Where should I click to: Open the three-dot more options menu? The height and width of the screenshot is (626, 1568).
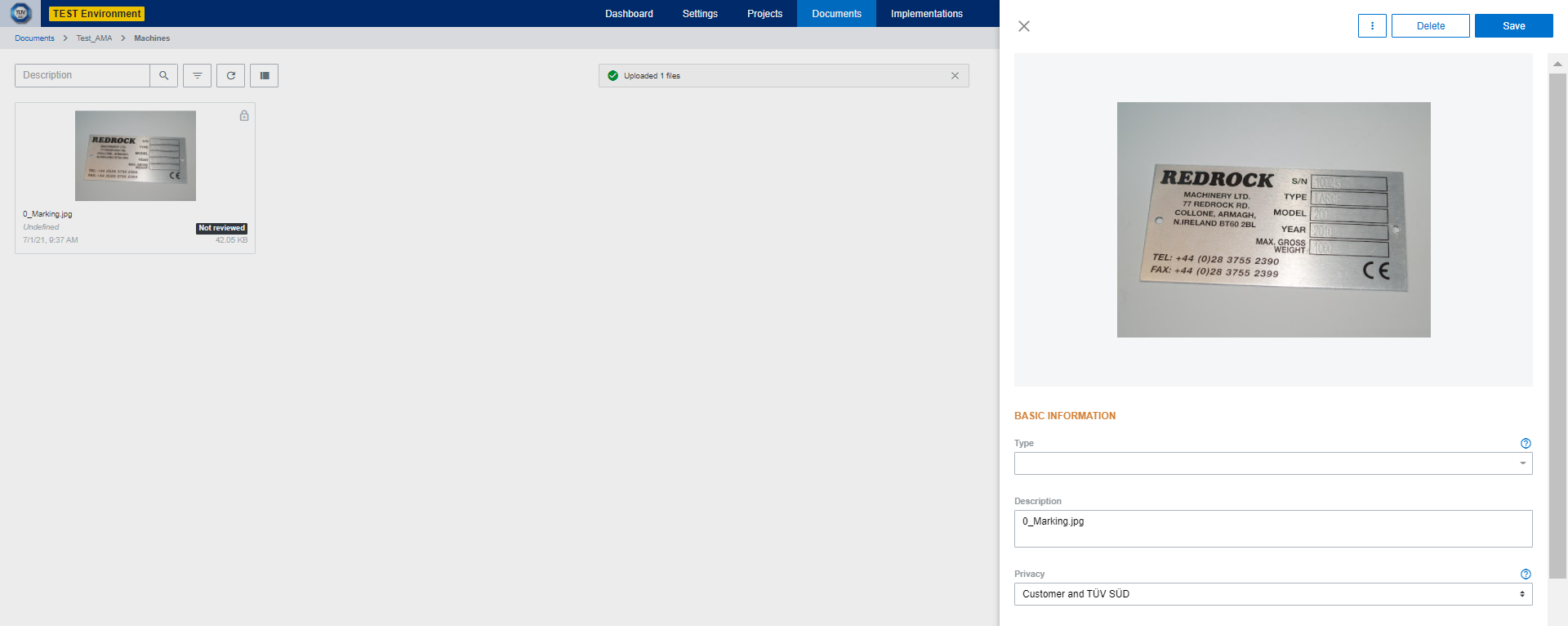click(1372, 26)
